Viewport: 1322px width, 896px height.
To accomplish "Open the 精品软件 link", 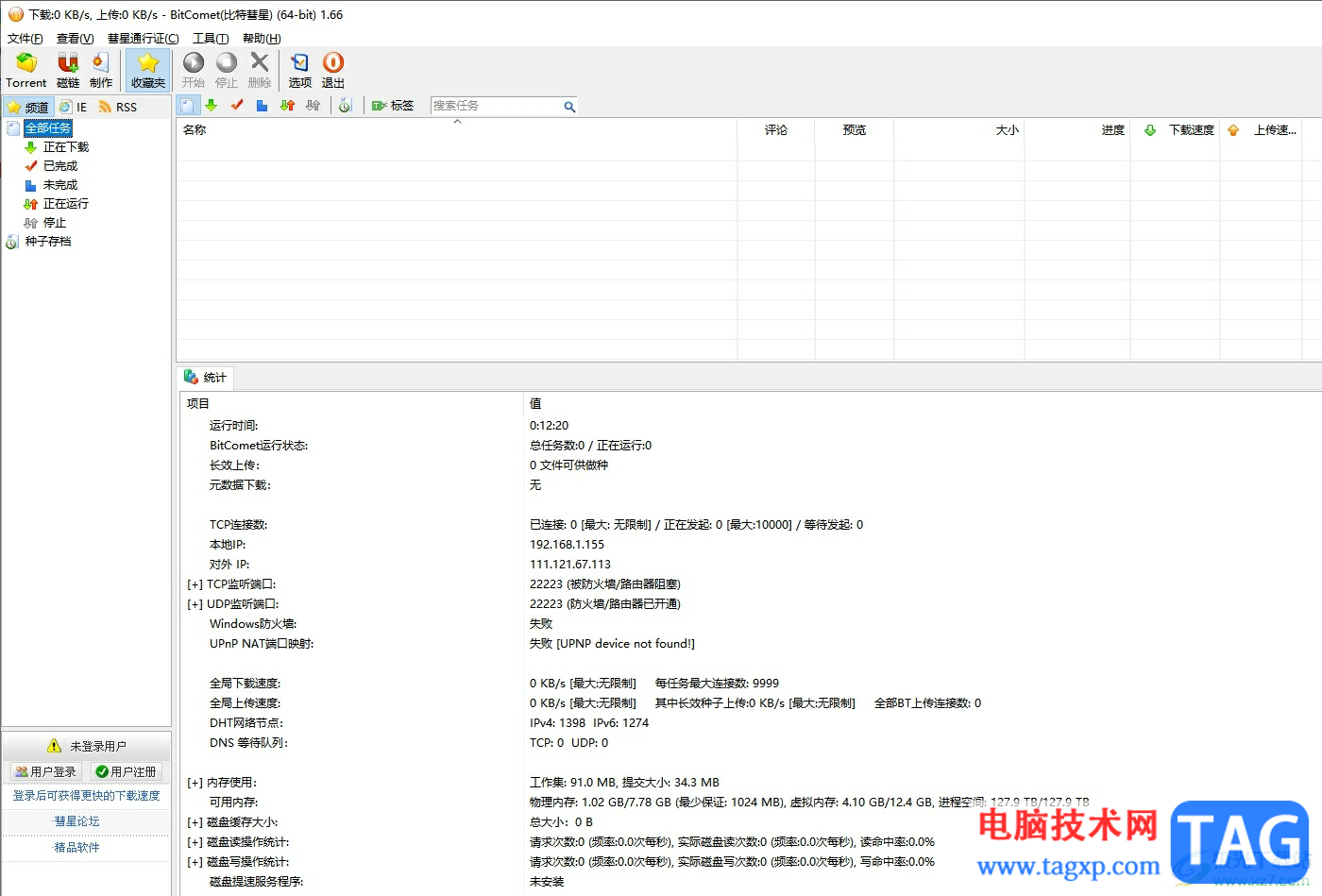I will pyautogui.click(x=76, y=848).
